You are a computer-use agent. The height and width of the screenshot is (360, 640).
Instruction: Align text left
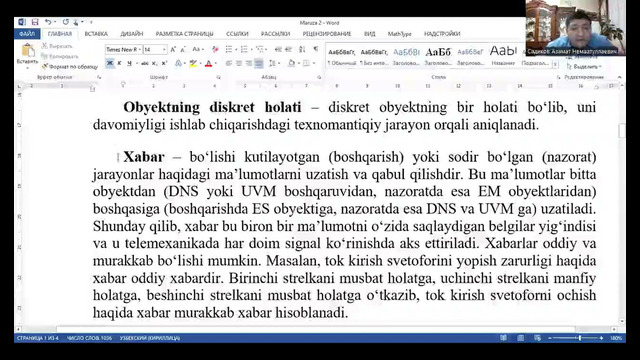tap(229, 63)
